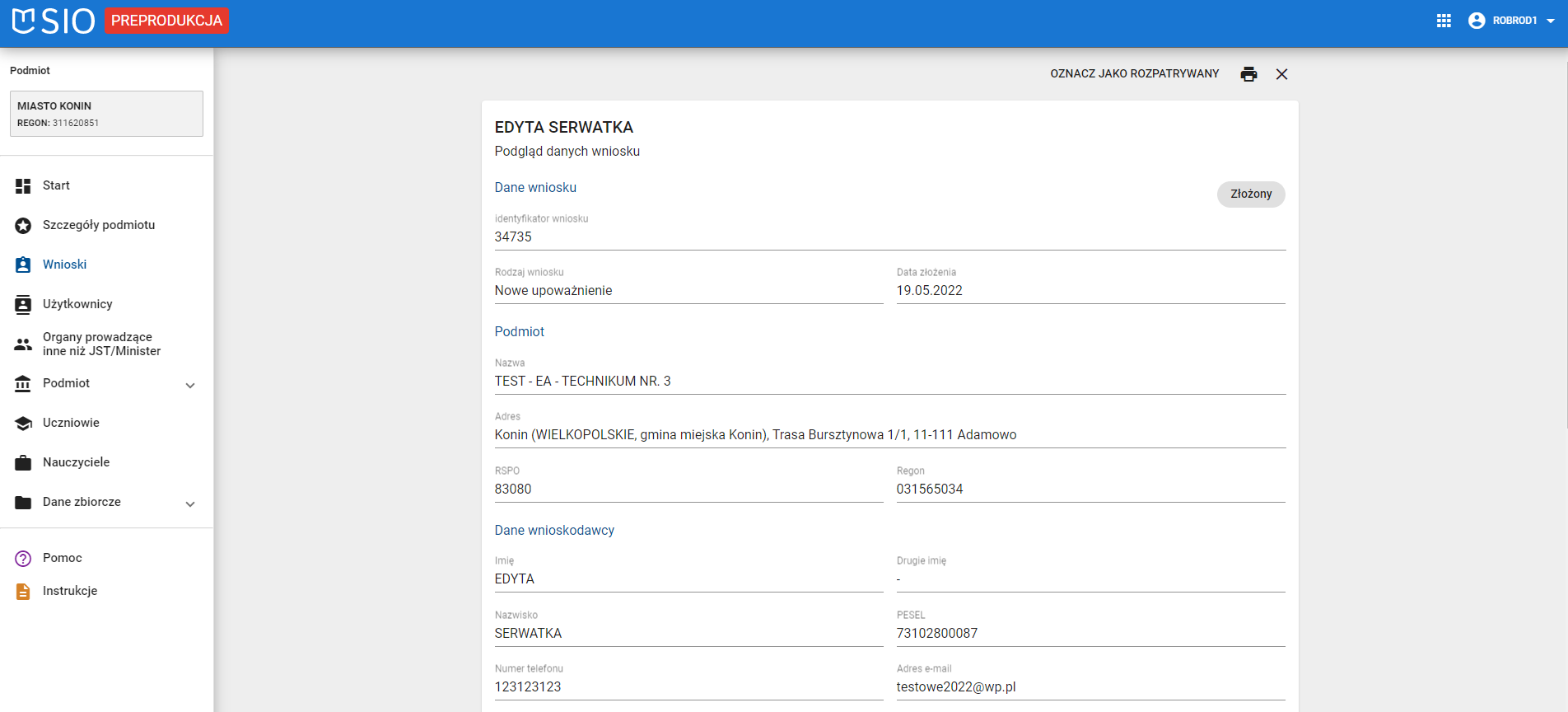Image resolution: width=1568 pixels, height=712 pixels.
Task: Click the Uczniowie graduation cap icon
Action: pyautogui.click(x=23, y=424)
